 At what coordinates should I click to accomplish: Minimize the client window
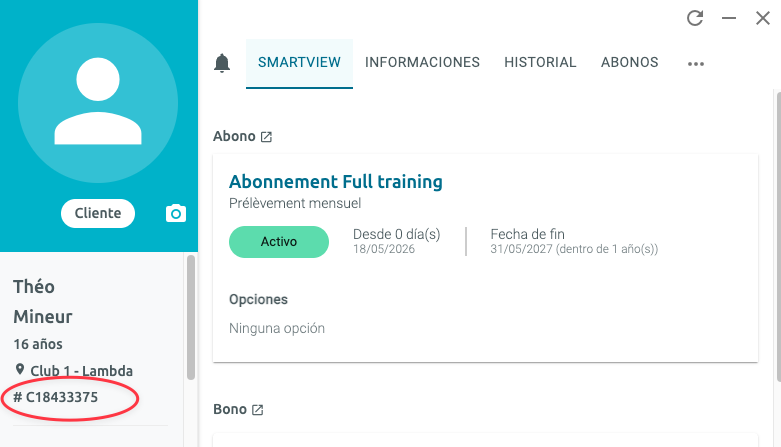tap(729, 18)
